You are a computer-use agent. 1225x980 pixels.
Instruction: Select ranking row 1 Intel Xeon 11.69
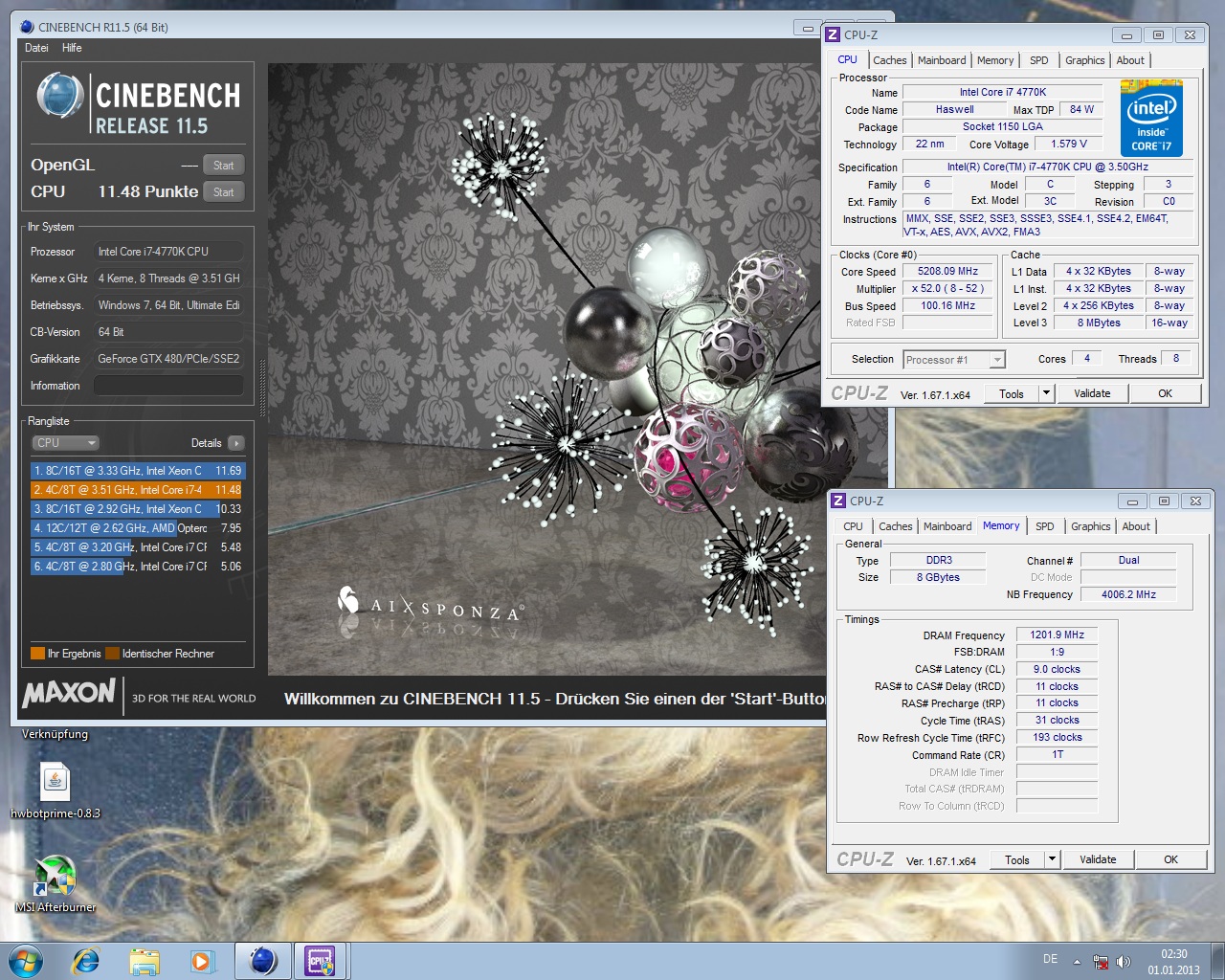pos(138,471)
